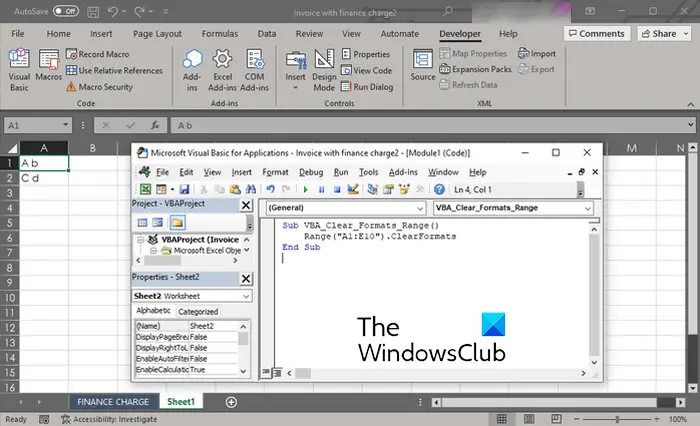Toggle Use Relative References
This screenshot has width=700, height=426.
click(x=114, y=71)
